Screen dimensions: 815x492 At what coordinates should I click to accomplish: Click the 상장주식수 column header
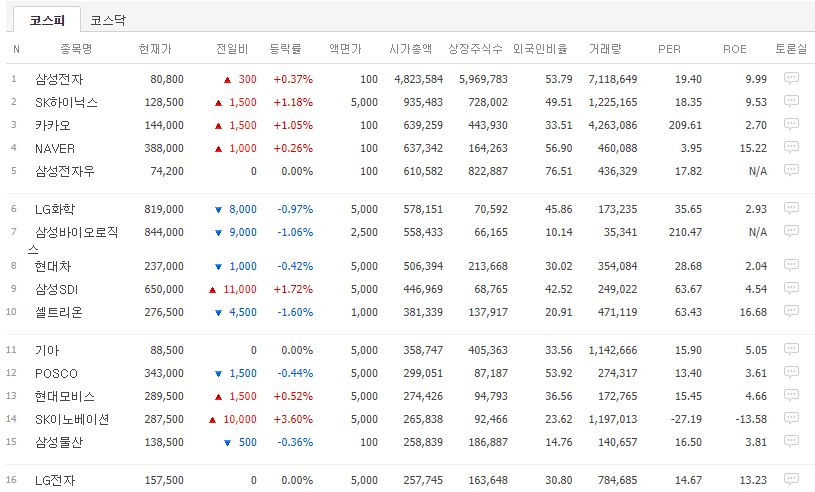tap(476, 49)
